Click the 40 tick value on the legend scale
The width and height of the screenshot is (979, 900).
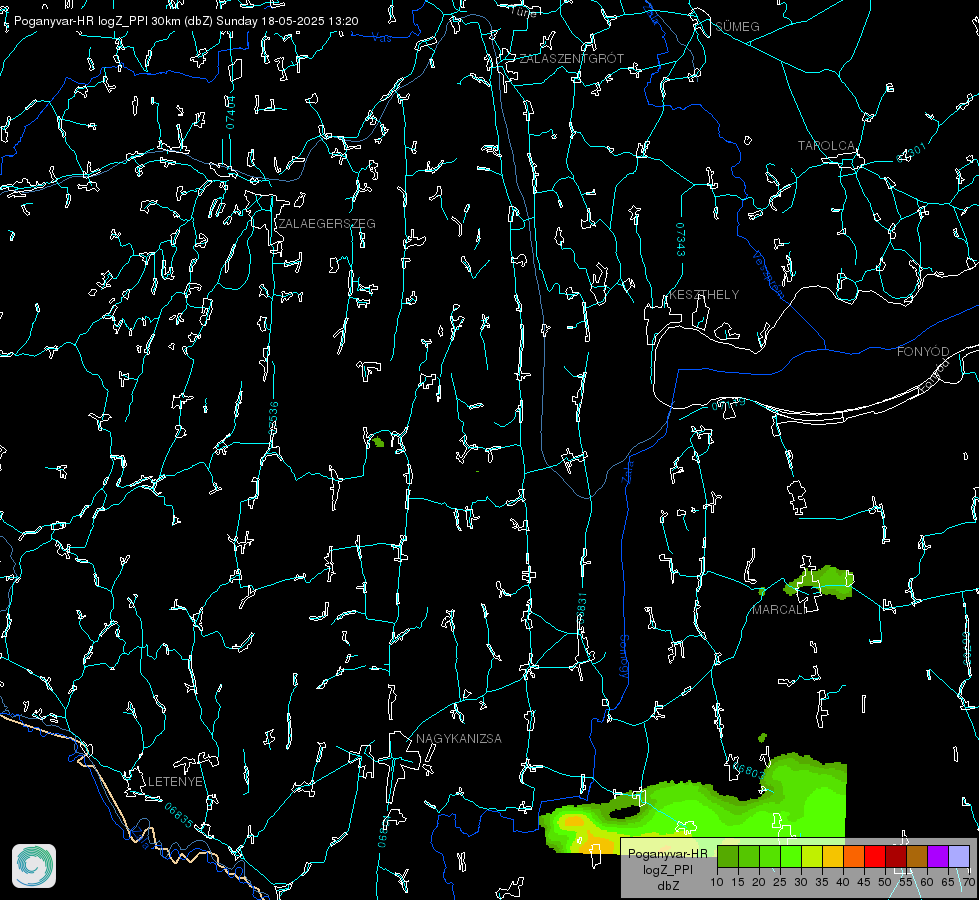pos(842,882)
